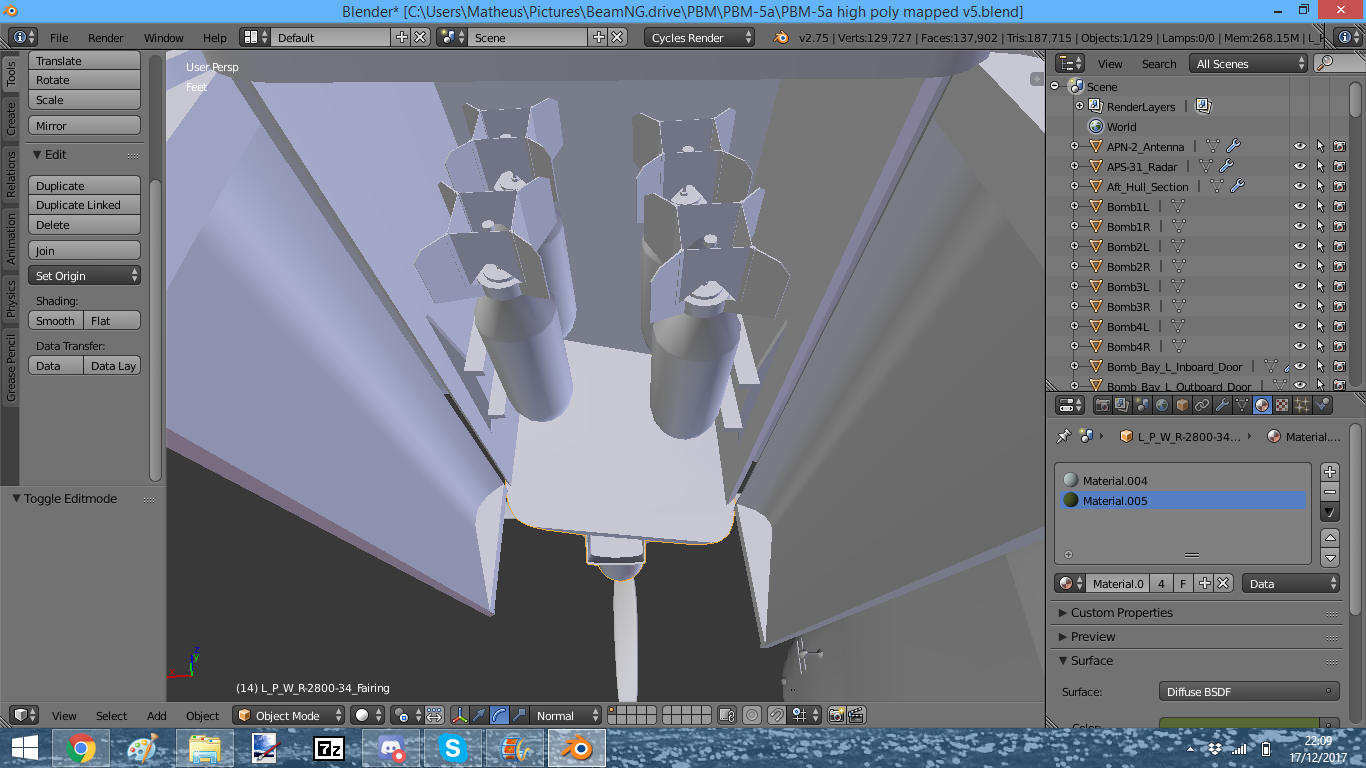Screen dimensions: 1366x768
Task: Toggle selectability arrow for Aft_Hull_Section
Action: pos(1320,186)
